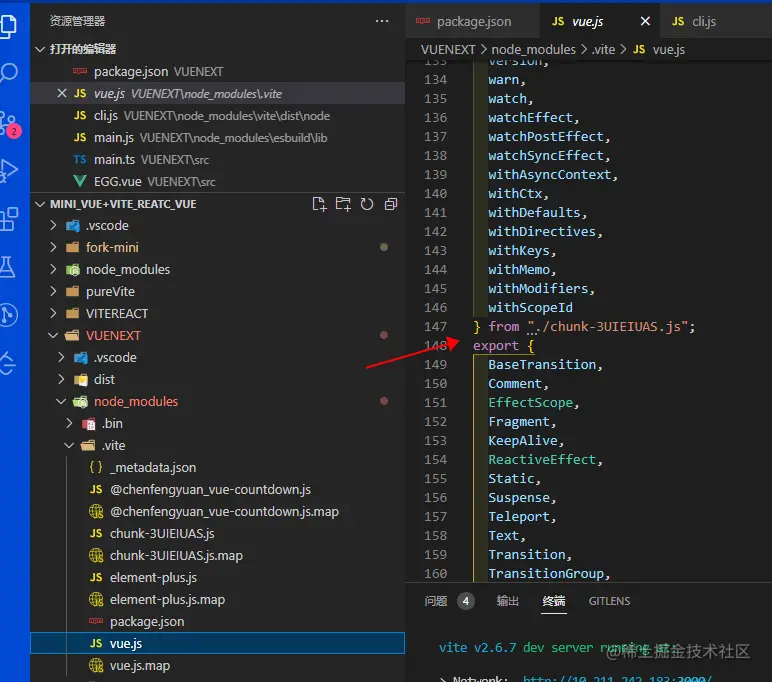Open the Testing flask icon
The height and width of the screenshot is (682, 772).
[x=8, y=267]
